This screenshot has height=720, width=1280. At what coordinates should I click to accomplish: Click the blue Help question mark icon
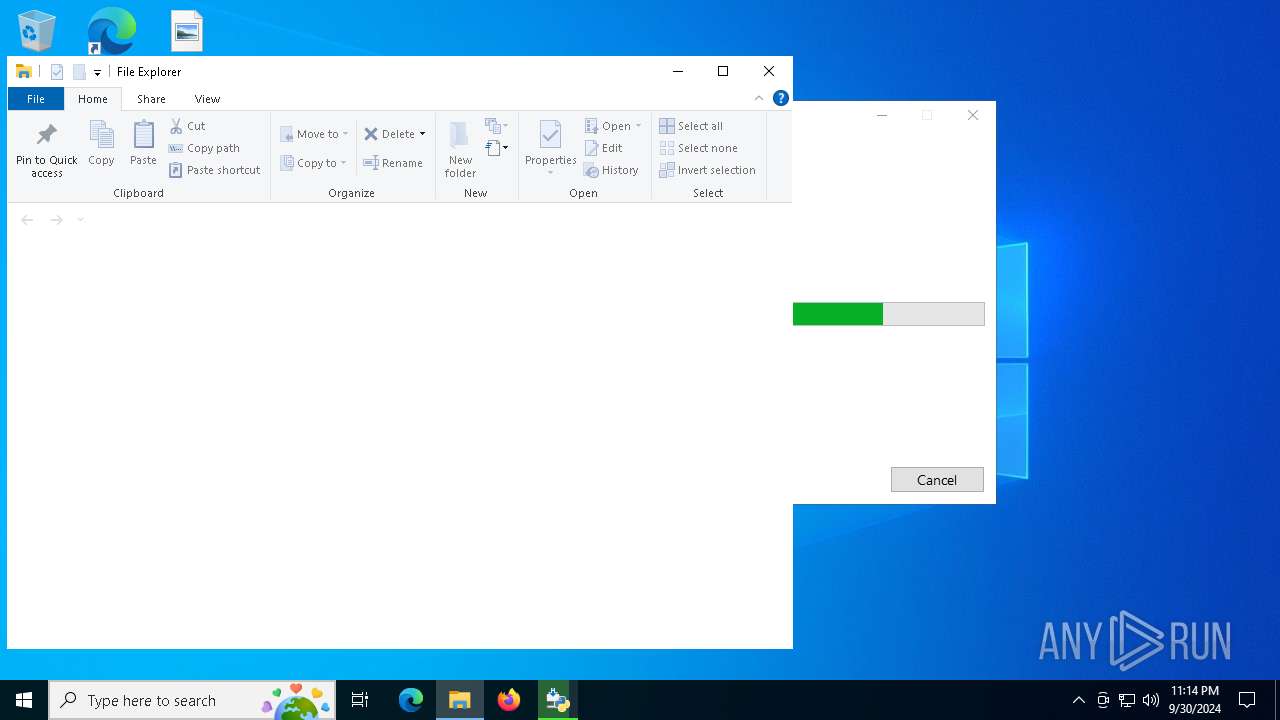pyautogui.click(x=781, y=98)
